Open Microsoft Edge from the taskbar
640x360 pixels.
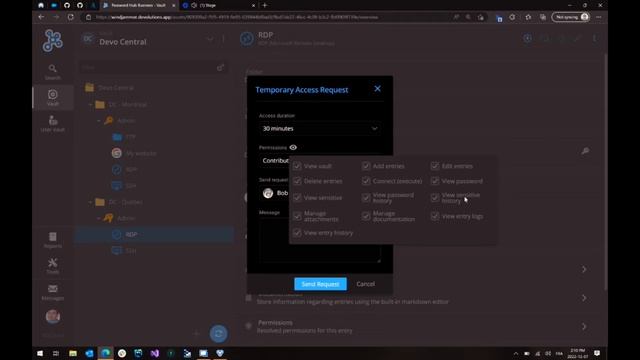(x=105, y=353)
